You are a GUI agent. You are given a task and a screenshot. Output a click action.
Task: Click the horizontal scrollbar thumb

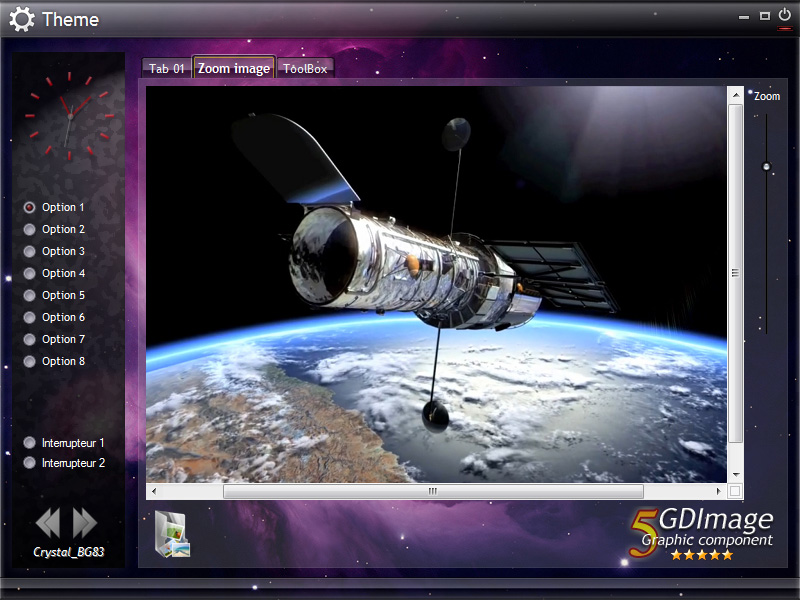pos(433,491)
